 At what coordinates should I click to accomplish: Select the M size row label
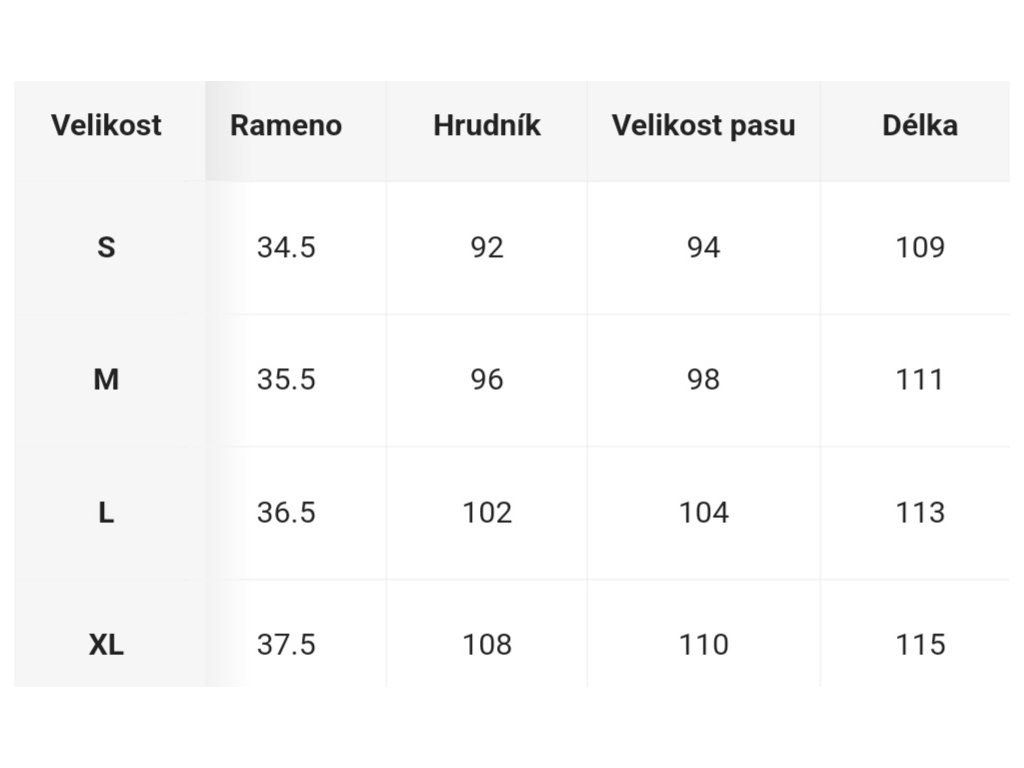click(106, 379)
